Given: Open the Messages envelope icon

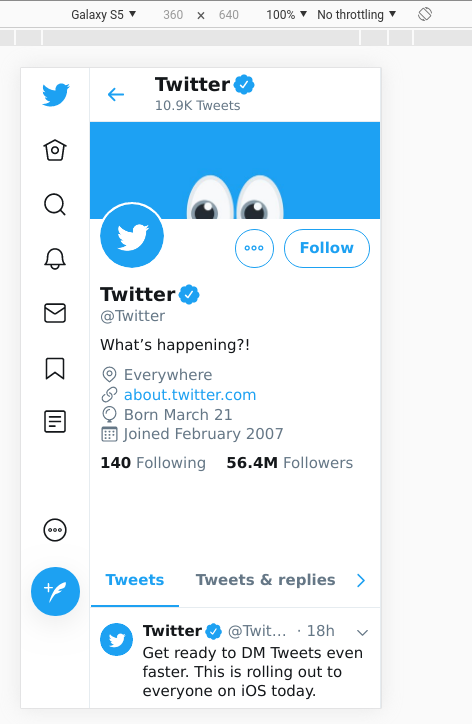Looking at the screenshot, I should [x=55, y=313].
